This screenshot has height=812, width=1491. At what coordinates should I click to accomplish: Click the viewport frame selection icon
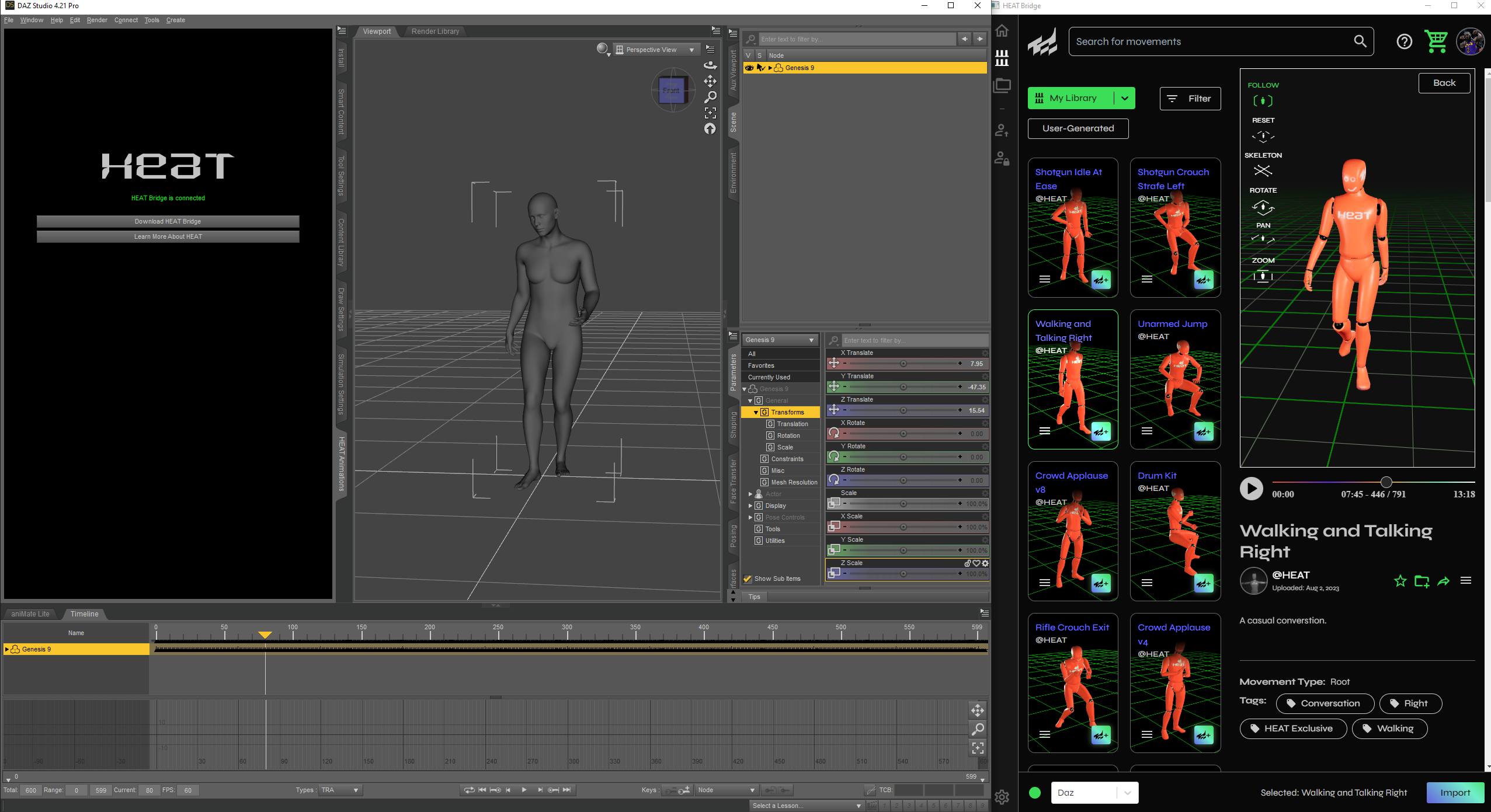pyautogui.click(x=710, y=113)
